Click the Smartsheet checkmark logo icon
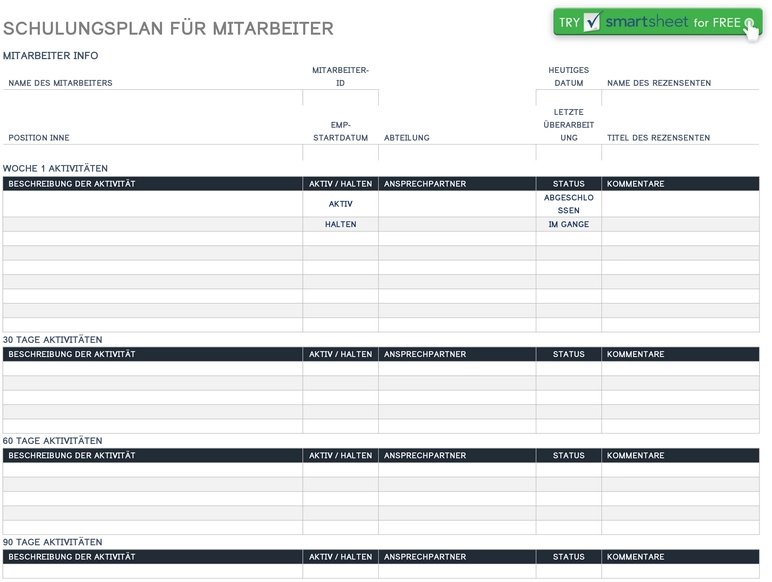 click(x=592, y=22)
